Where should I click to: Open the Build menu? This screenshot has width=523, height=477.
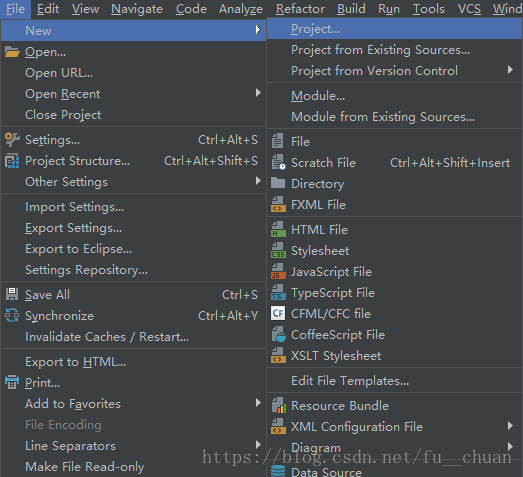[x=351, y=9]
